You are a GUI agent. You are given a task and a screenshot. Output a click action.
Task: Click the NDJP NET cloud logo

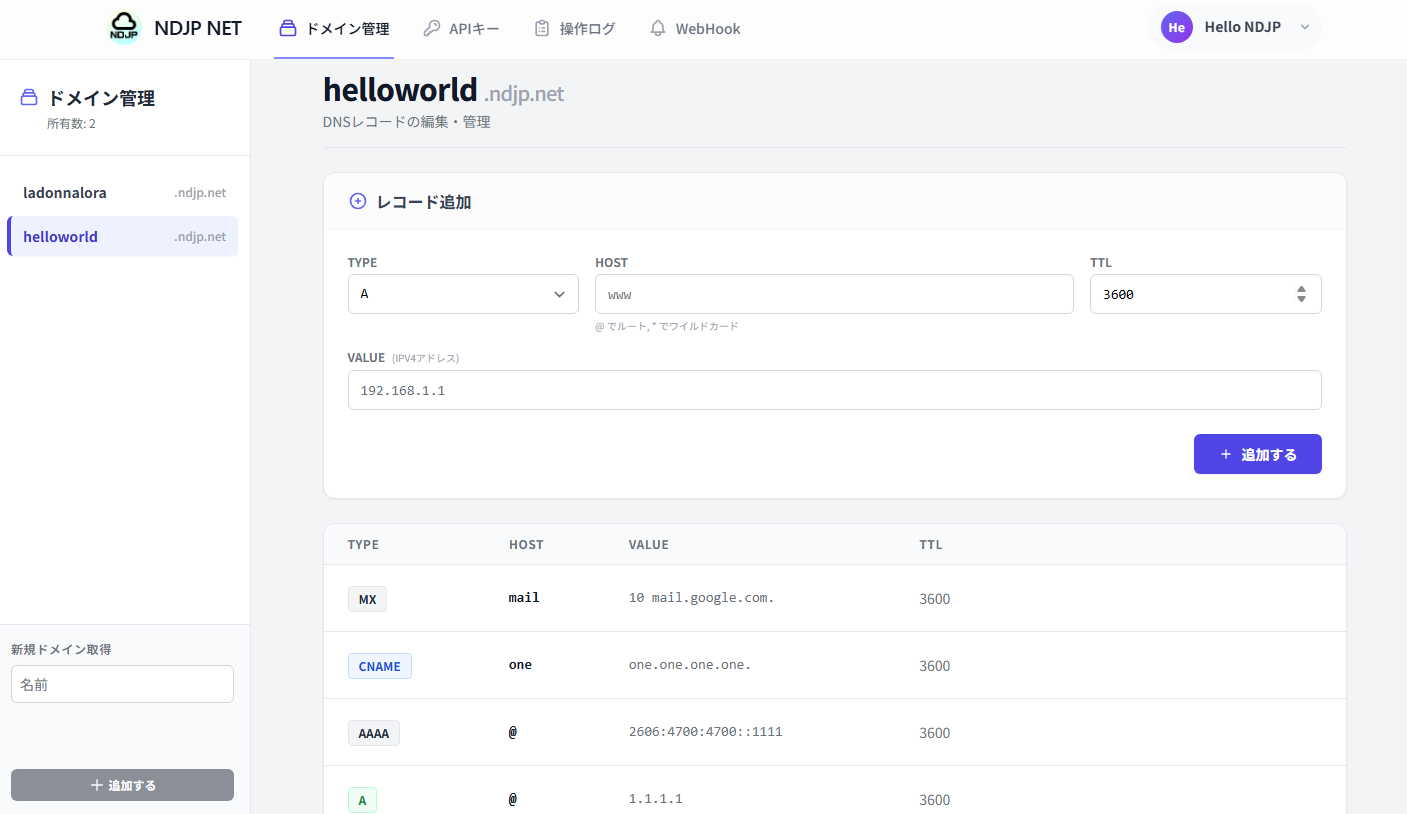(123, 27)
